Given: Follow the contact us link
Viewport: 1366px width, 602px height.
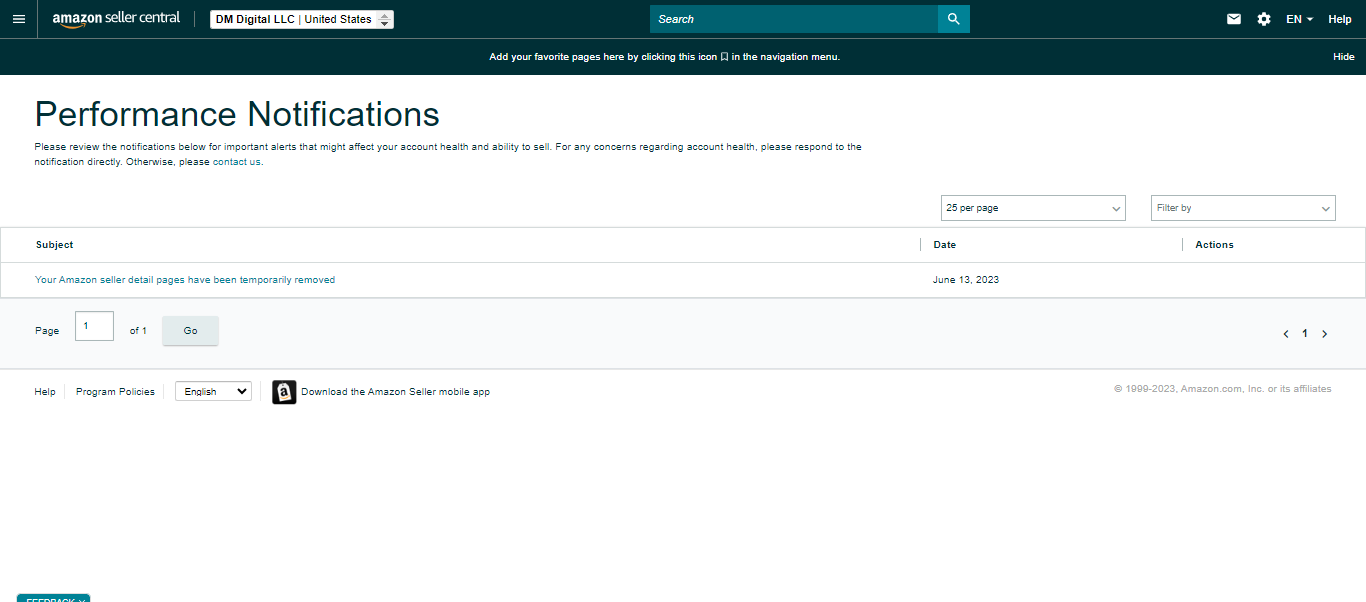Looking at the screenshot, I should (x=237, y=162).
